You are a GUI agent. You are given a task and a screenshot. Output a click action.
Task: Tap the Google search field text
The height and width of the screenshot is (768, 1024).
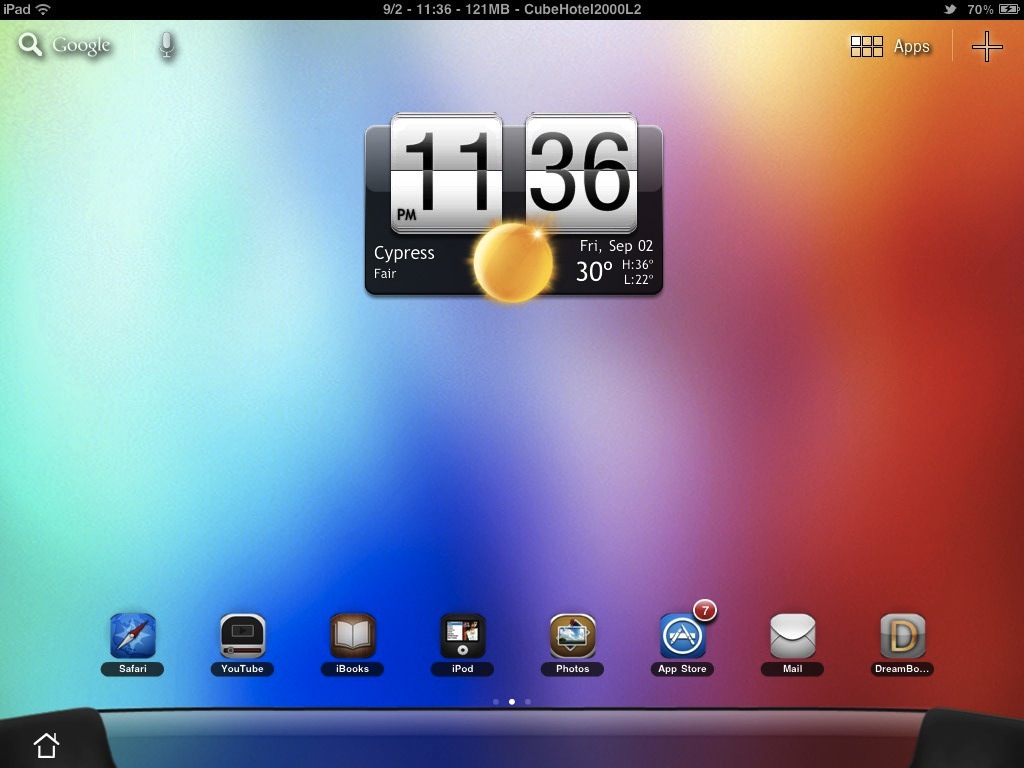click(x=82, y=46)
